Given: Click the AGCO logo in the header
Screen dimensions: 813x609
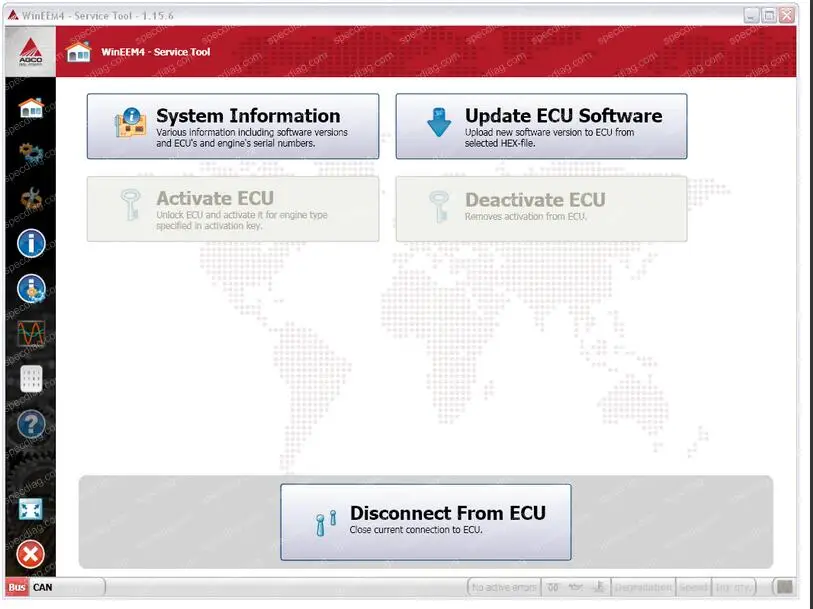Looking at the screenshot, I should pos(31,52).
